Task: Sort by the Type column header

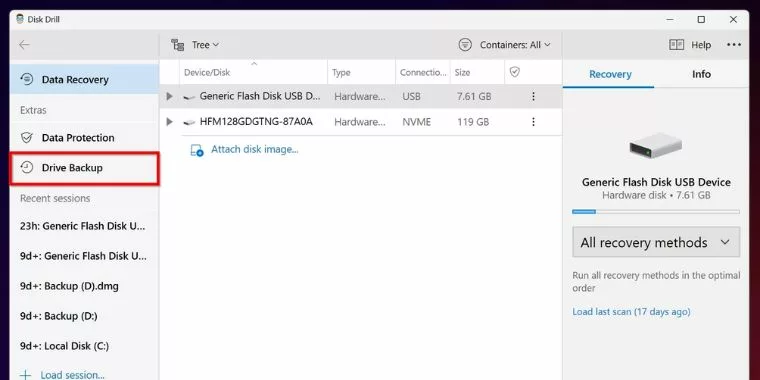Action: click(x=362, y=72)
